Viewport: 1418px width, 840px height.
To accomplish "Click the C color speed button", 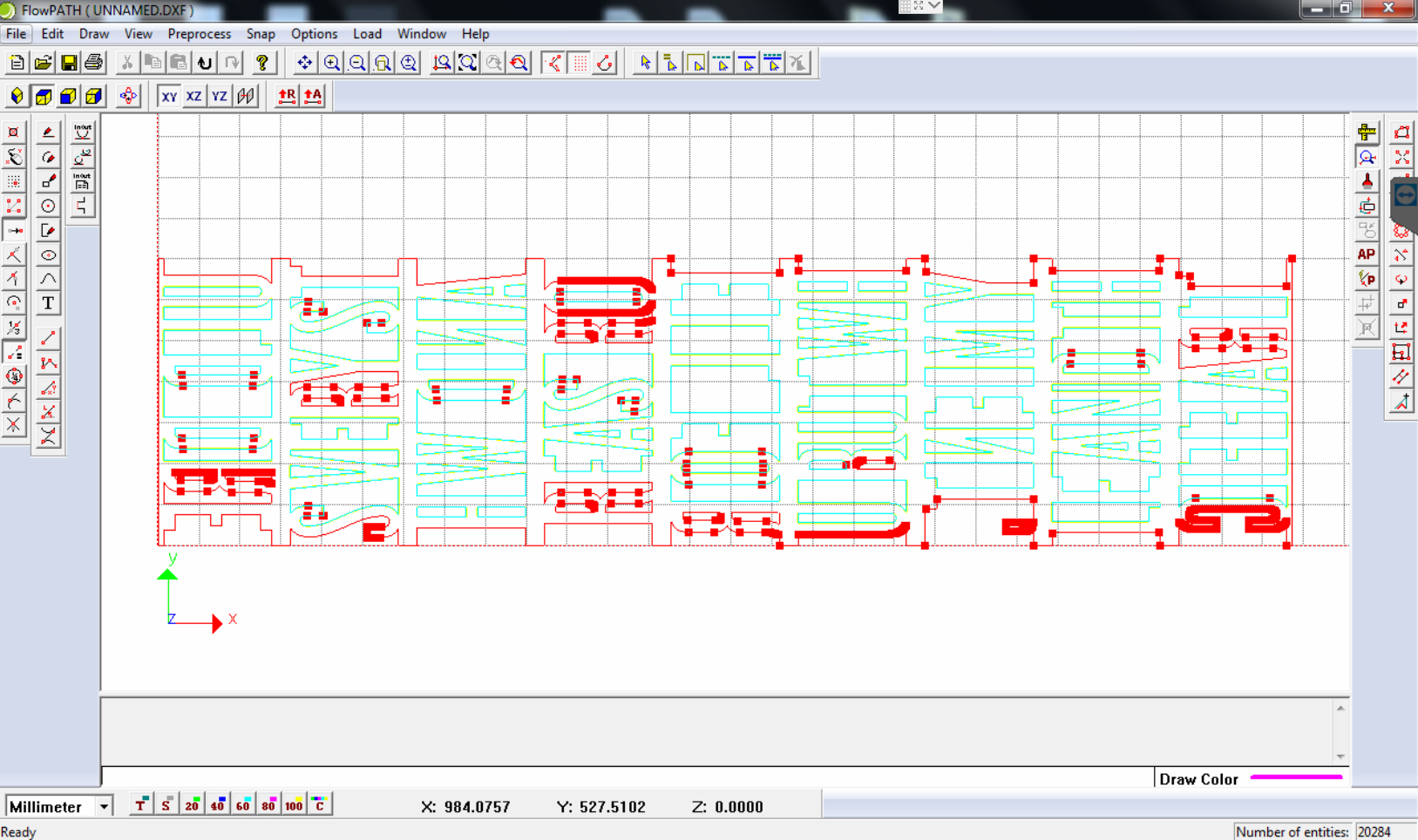I will pos(319,805).
